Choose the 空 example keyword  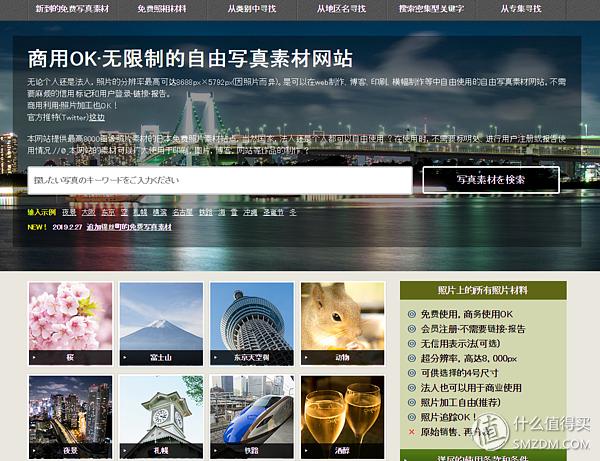tap(124, 212)
